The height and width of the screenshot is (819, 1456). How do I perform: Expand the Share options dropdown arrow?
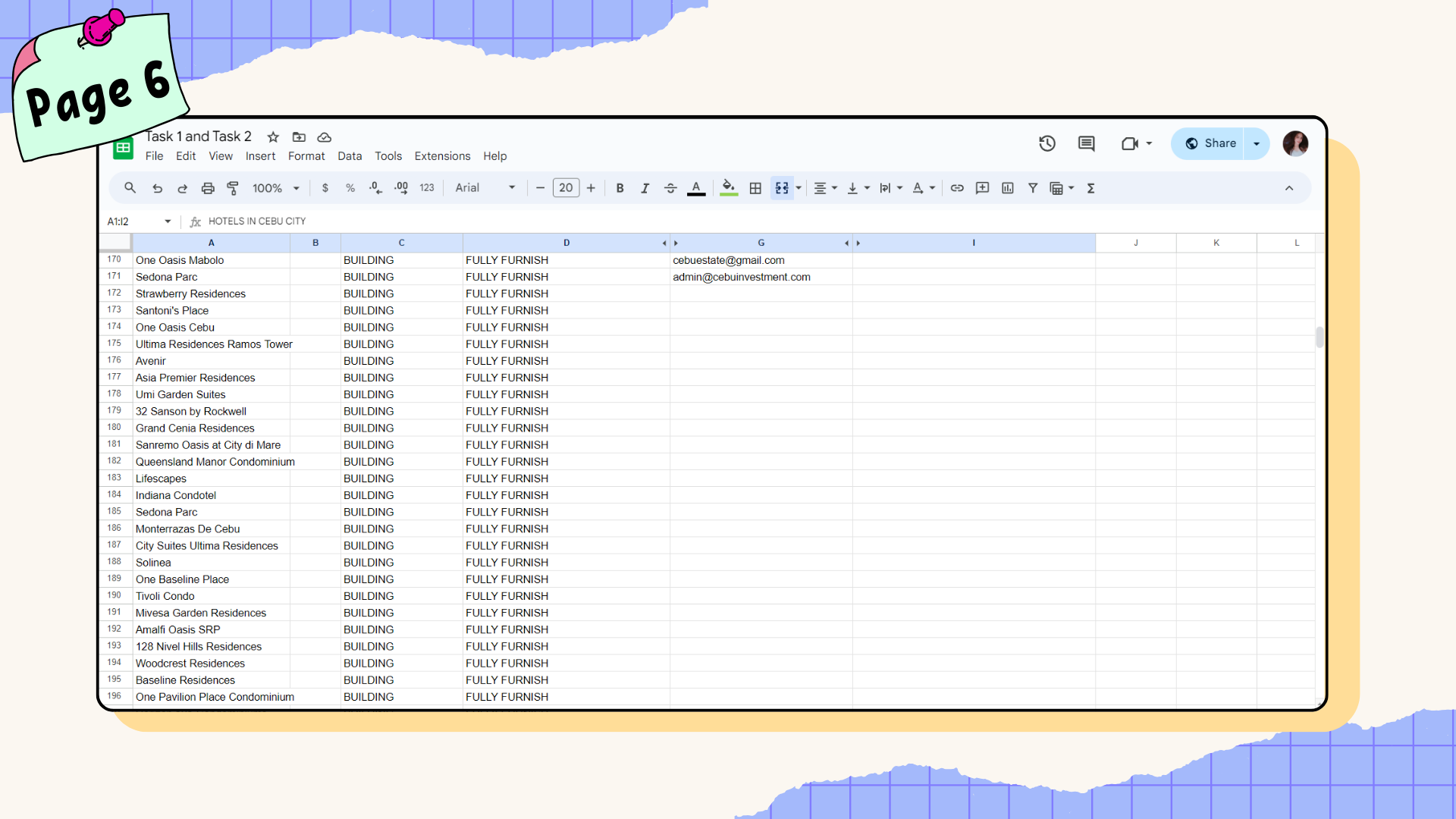coord(1257,143)
